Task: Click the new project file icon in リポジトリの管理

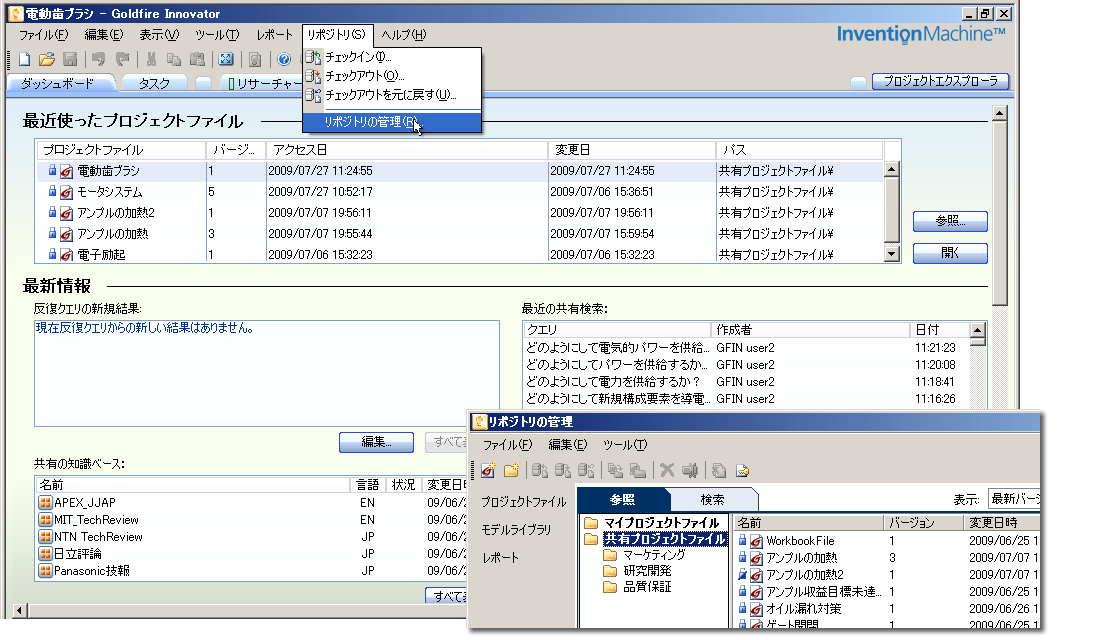Action: point(488,470)
